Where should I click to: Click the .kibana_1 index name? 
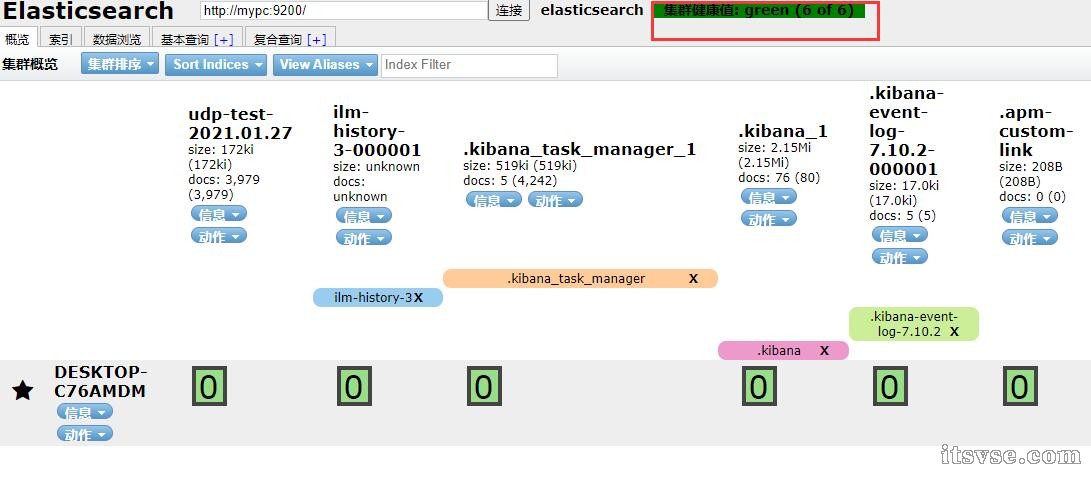click(783, 131)
